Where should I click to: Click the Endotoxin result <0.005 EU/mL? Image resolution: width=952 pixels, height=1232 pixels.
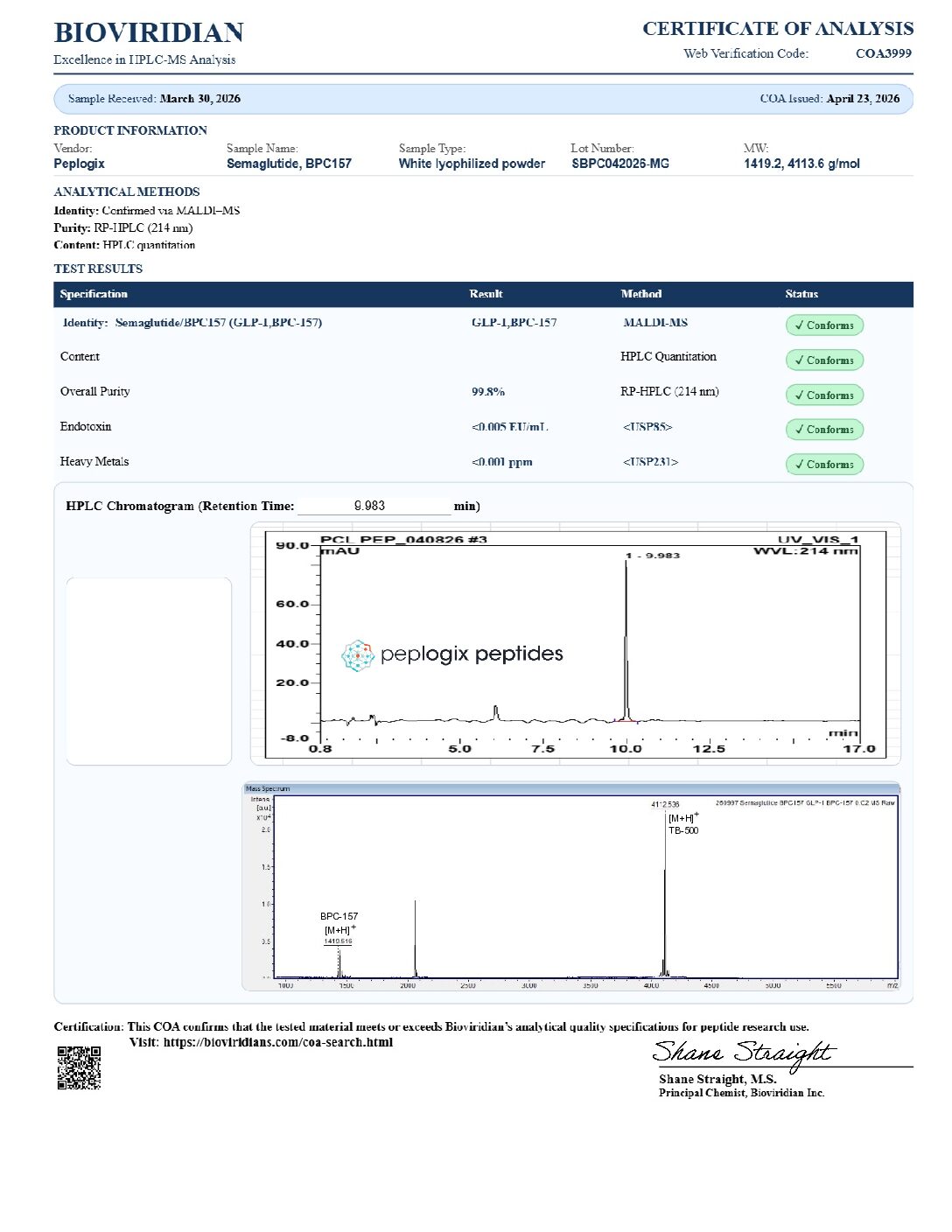tap(510, 427)
